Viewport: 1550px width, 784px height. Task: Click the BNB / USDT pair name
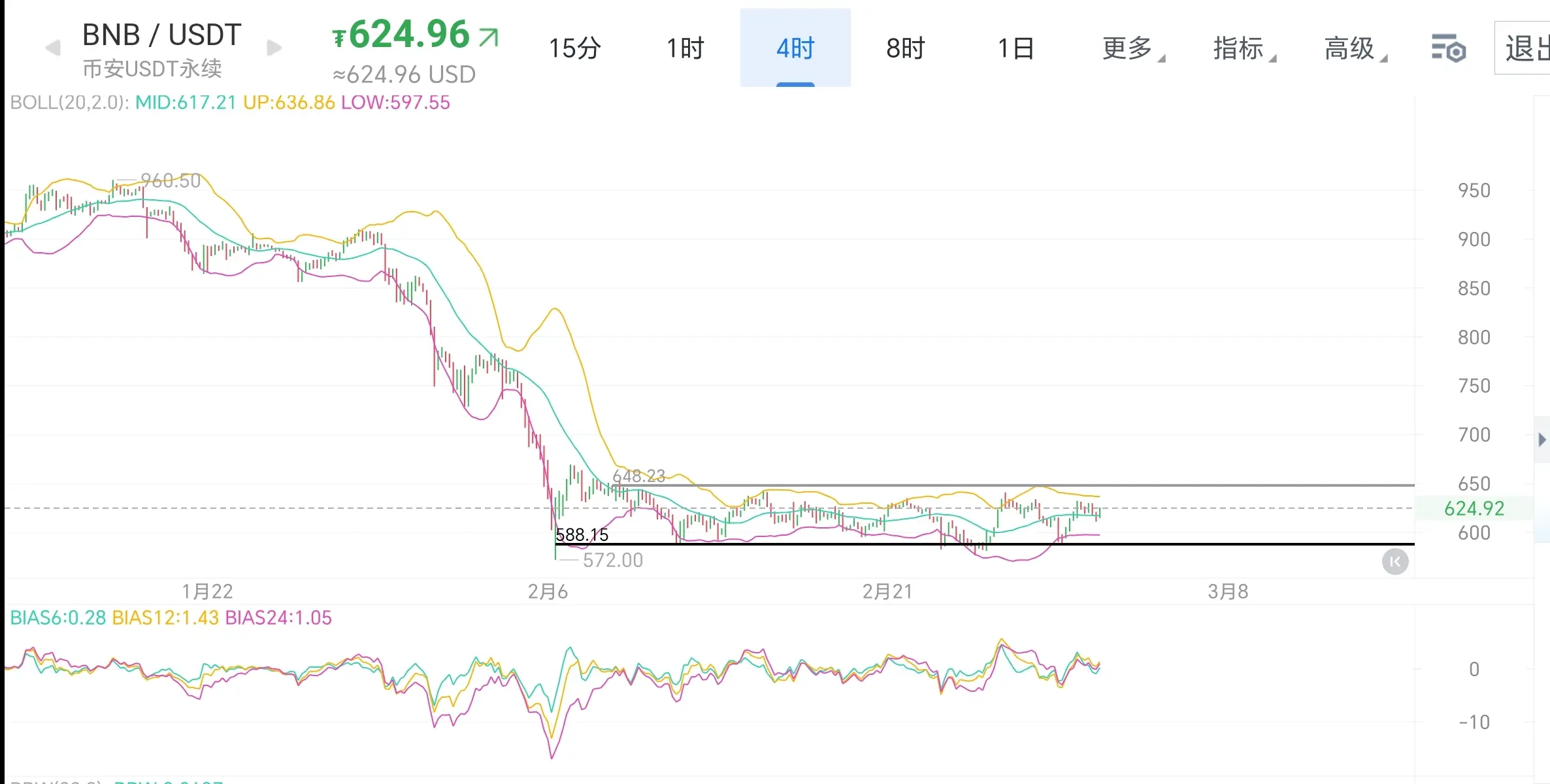click(x=161, y=35)
